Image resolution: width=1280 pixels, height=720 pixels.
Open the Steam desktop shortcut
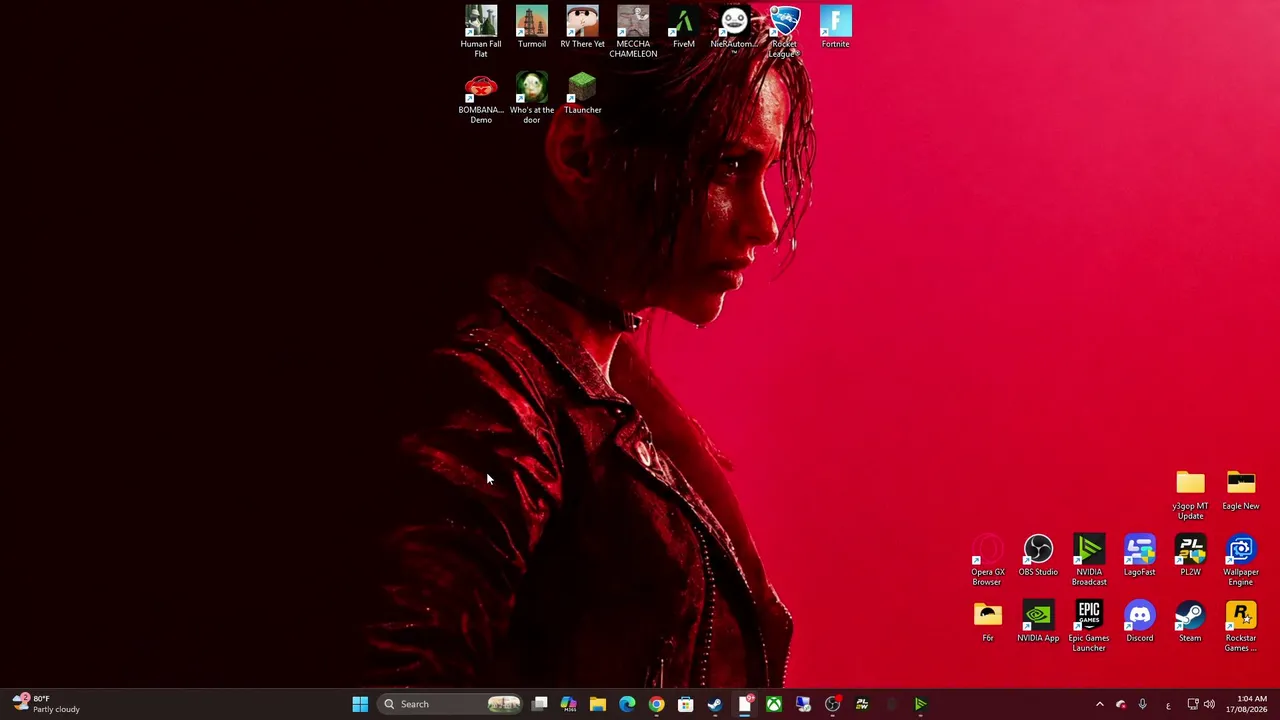click(x=1190, y=621)
